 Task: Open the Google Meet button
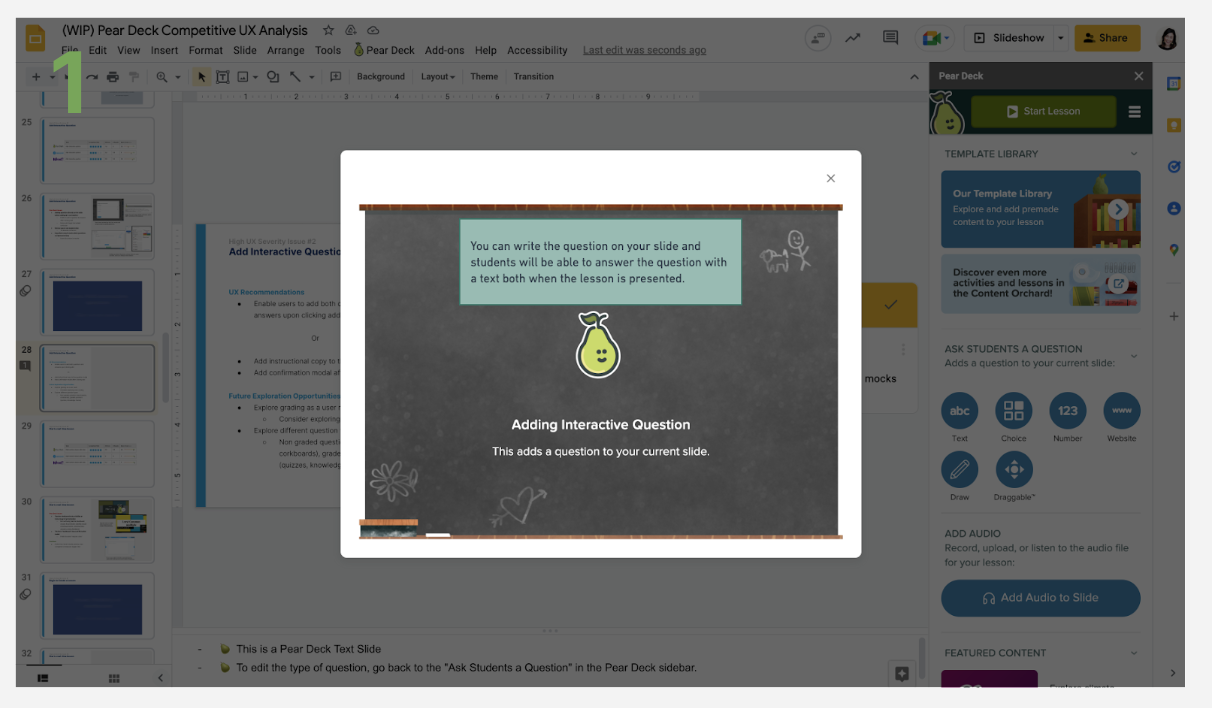937,38
